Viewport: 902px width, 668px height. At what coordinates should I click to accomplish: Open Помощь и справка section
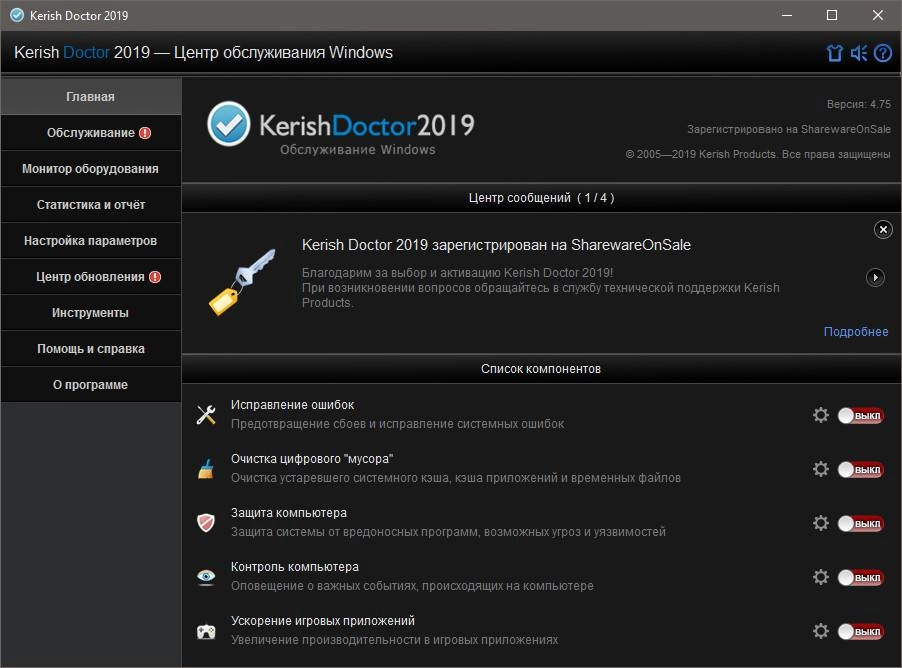pos(91,349)
